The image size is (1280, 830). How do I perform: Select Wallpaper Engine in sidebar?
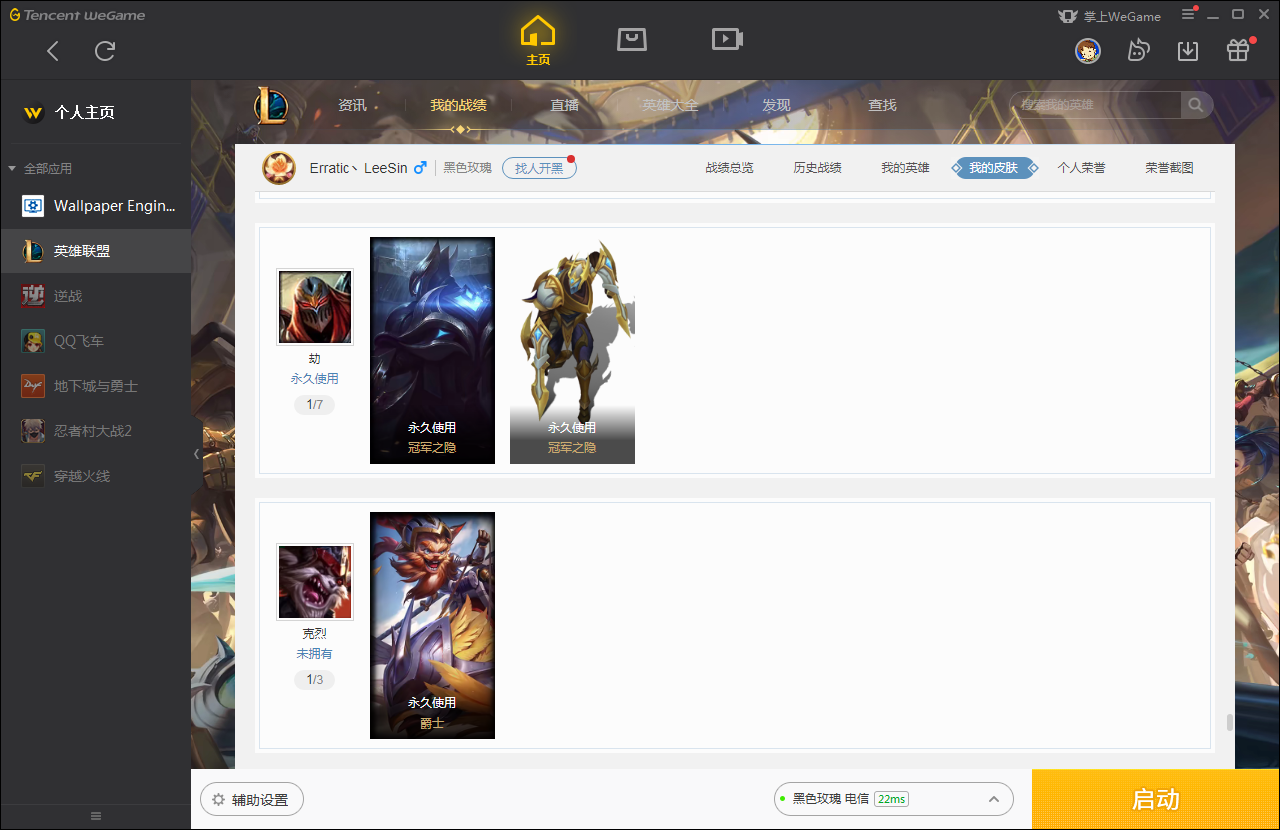pos(95,206)
